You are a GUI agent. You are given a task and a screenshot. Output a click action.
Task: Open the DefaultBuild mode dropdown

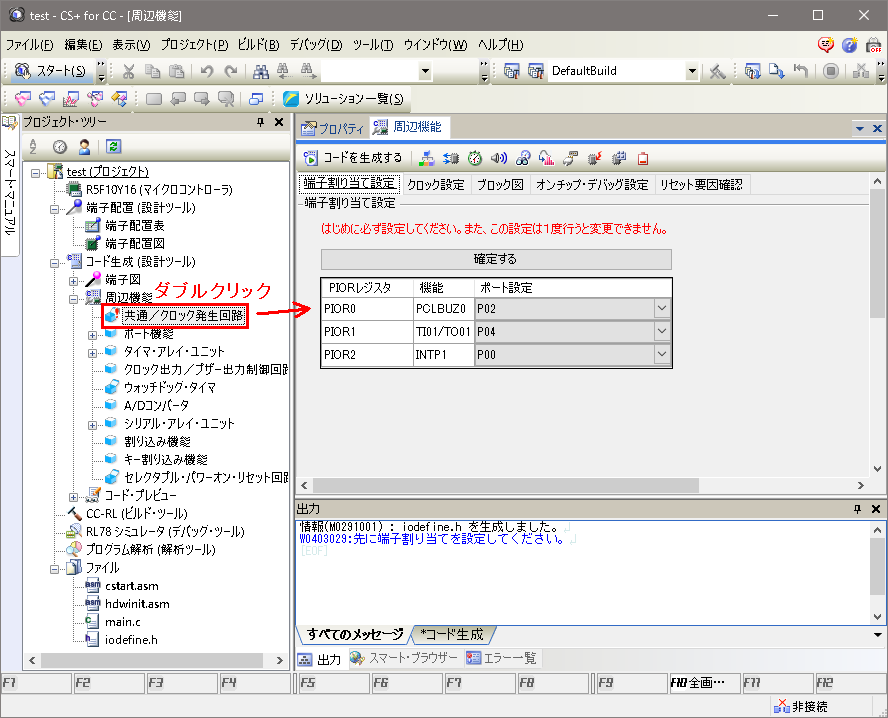tap(691, 71)
